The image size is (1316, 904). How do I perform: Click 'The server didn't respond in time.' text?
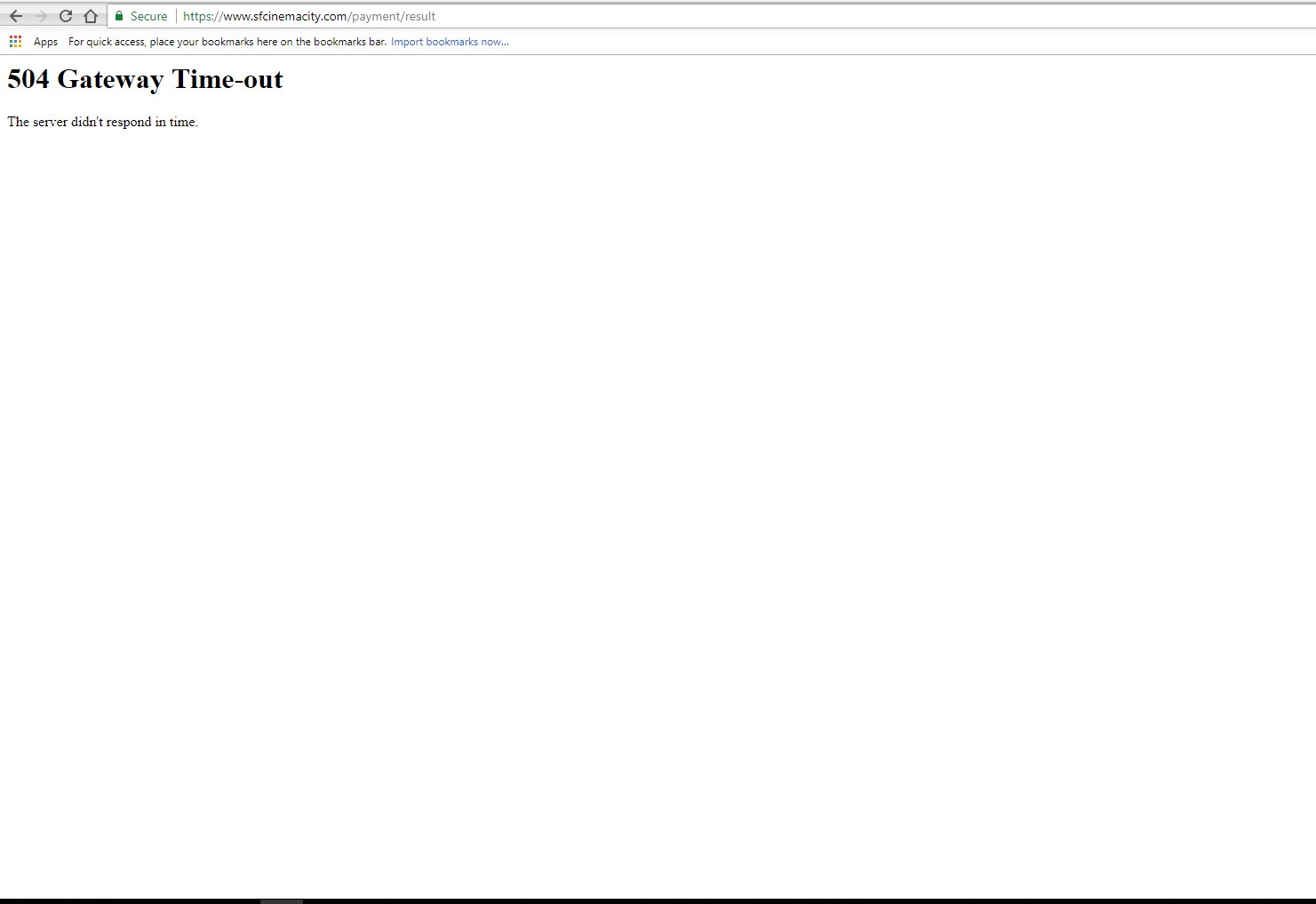pos(102,122)
